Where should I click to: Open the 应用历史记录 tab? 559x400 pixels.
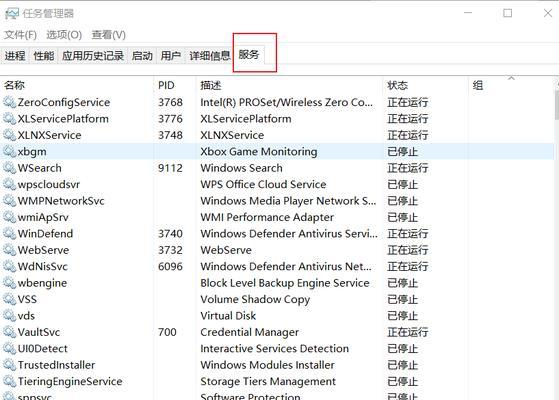coord(93,56)
